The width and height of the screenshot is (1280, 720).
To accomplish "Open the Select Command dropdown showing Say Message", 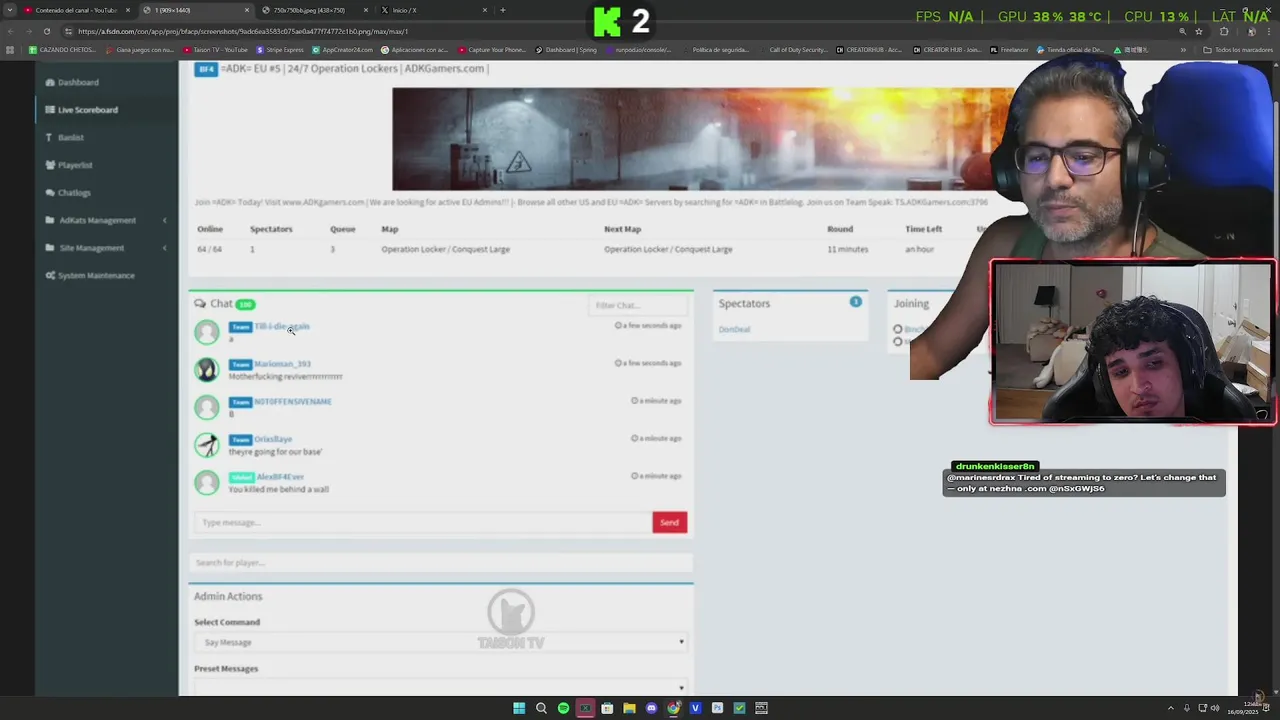I will coord(440,642).
